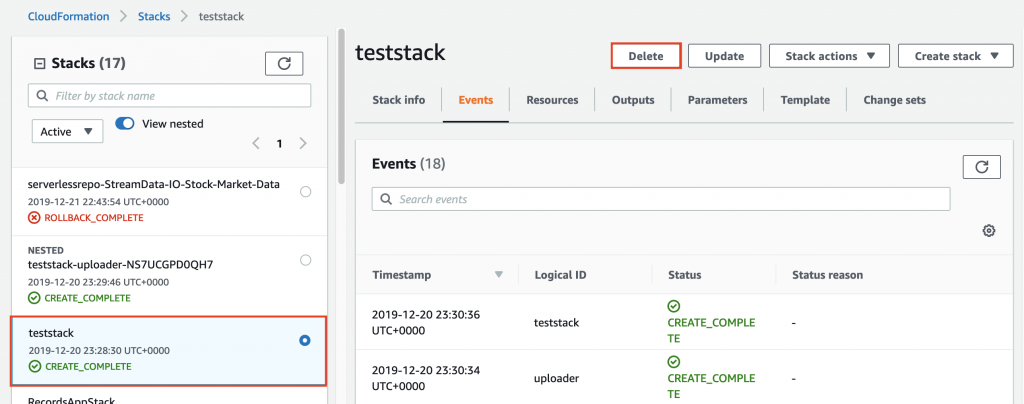
Task: Click the ROLLBACK_COMPLETE error status icon
Action: (35, 217)
